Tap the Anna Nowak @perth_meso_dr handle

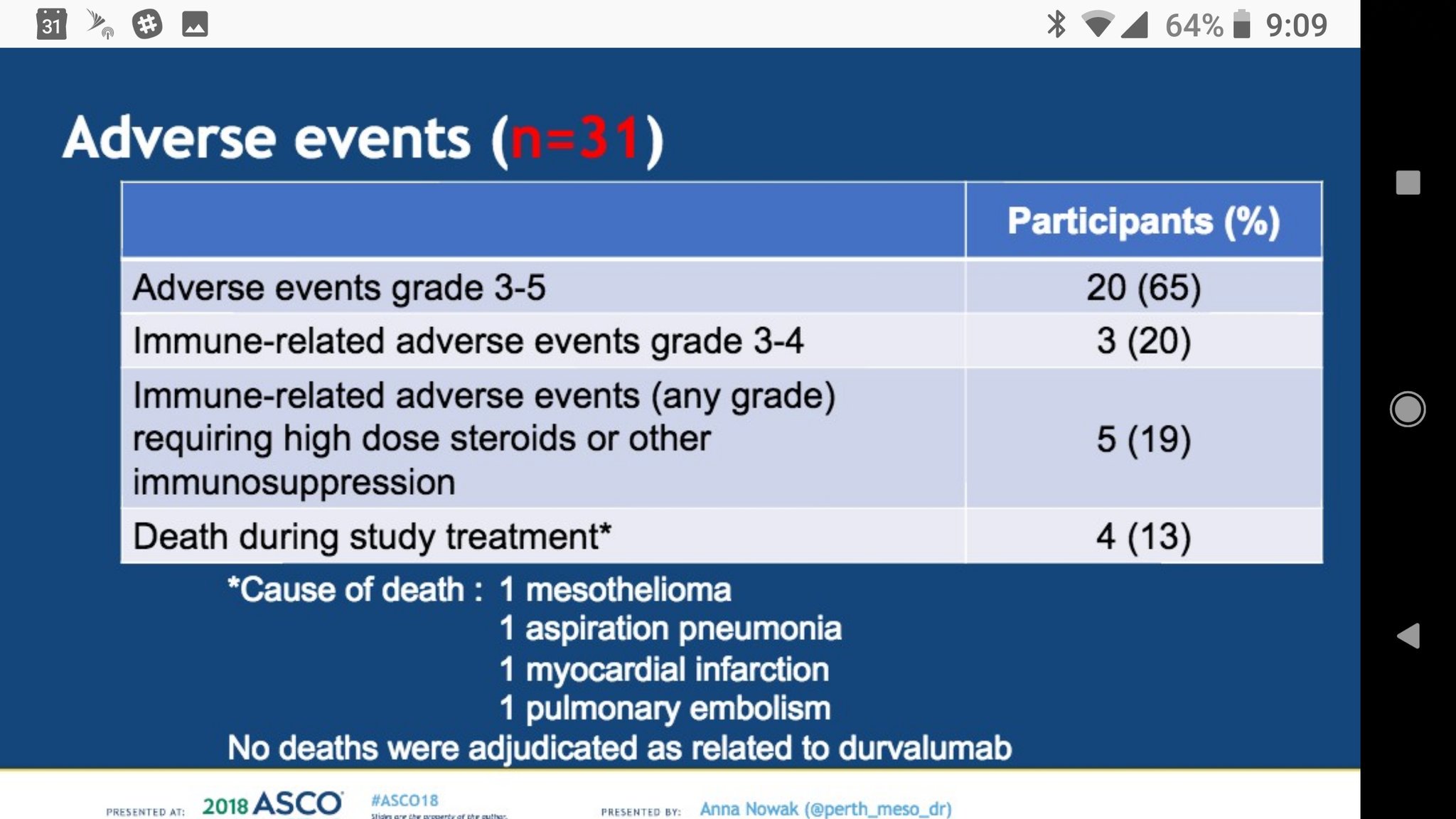(x=825, y=809)
